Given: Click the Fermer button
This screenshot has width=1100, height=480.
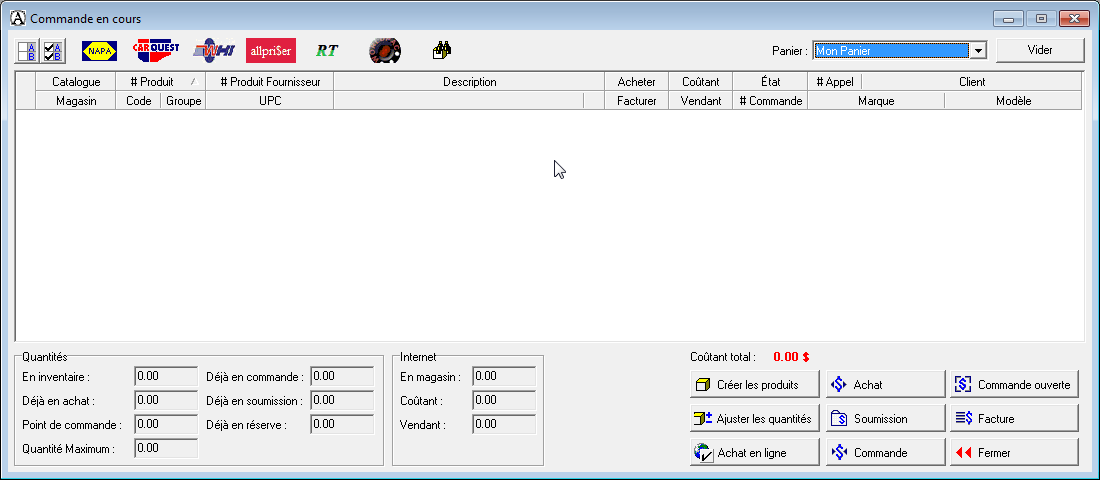Looking at the screenshot, I should point(1014,453).
